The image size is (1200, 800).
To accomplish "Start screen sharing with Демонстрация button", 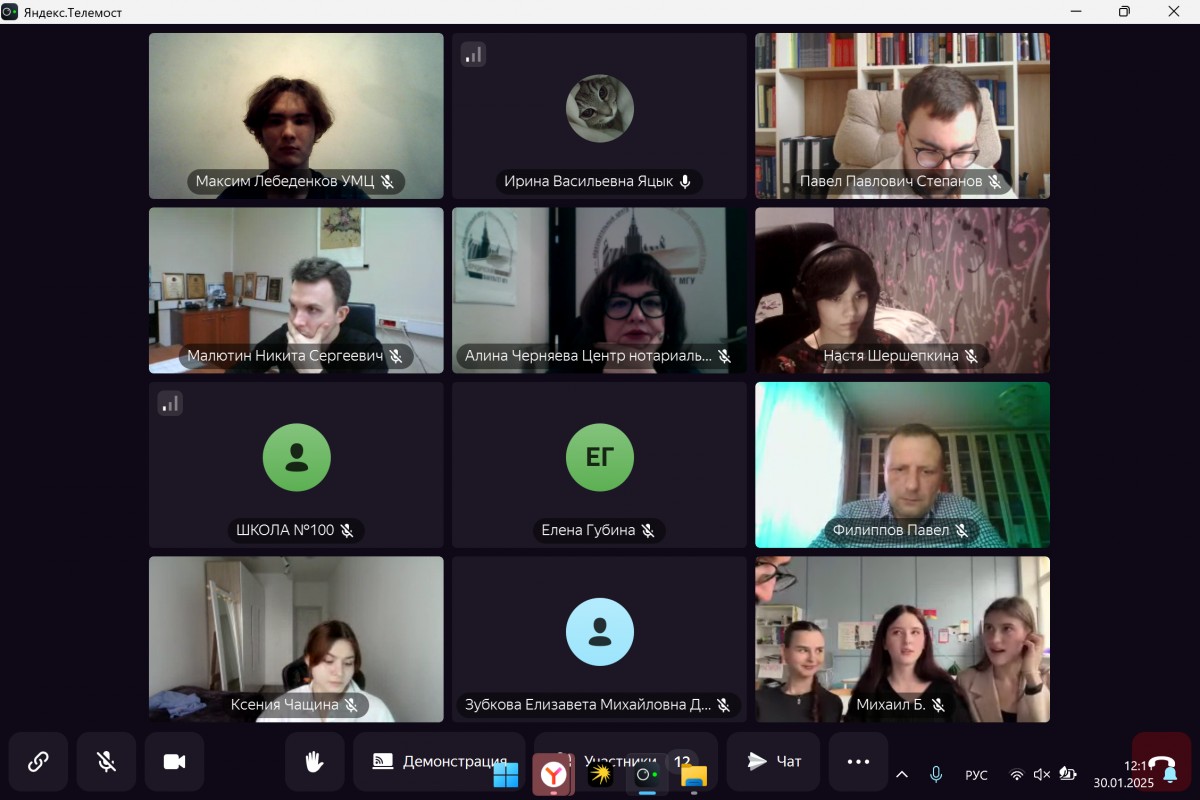I will (x=439, y=762).
